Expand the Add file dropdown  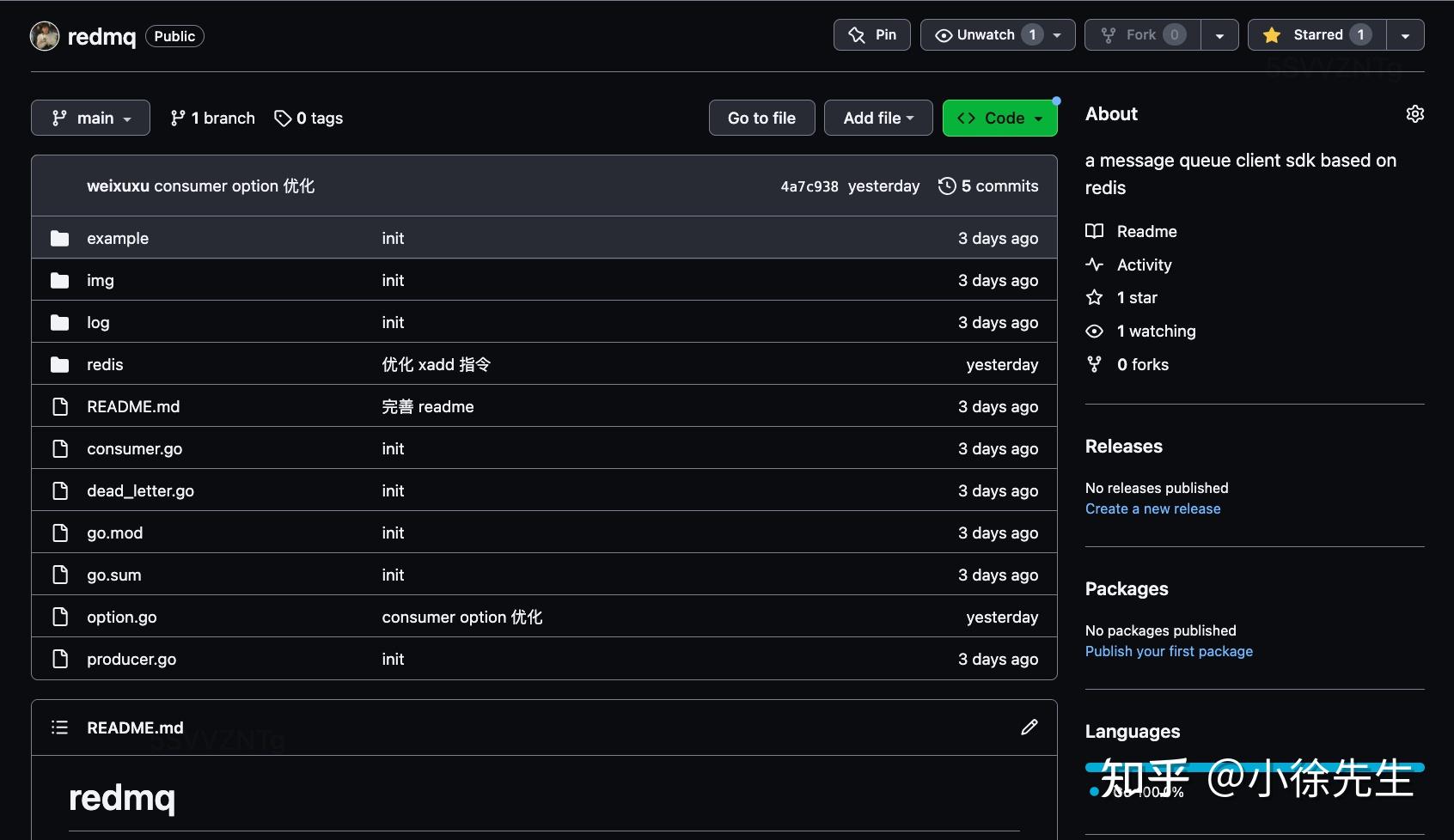click(877, 119)
